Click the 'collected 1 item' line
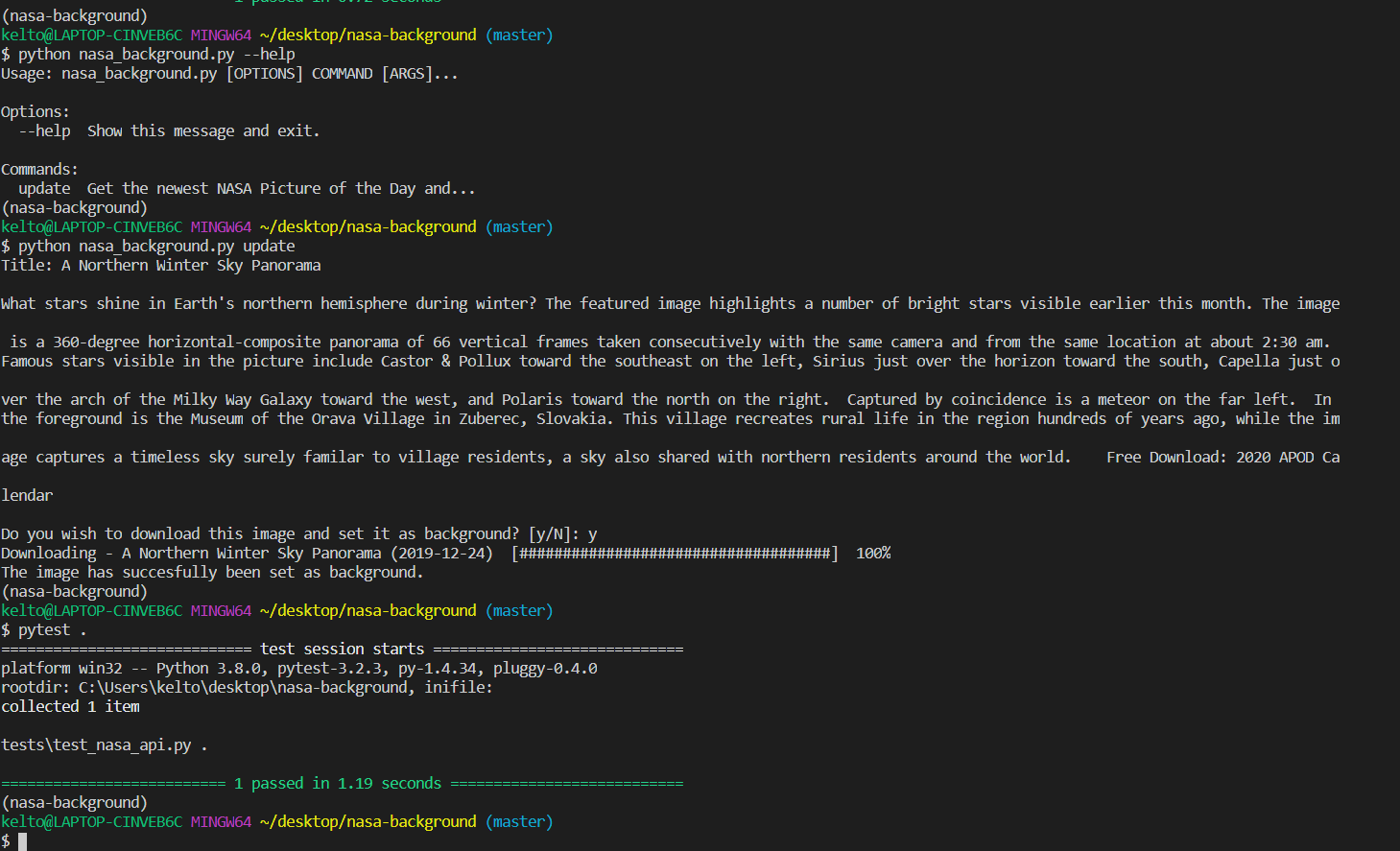Screen dimensions: 1400x851 70,707
